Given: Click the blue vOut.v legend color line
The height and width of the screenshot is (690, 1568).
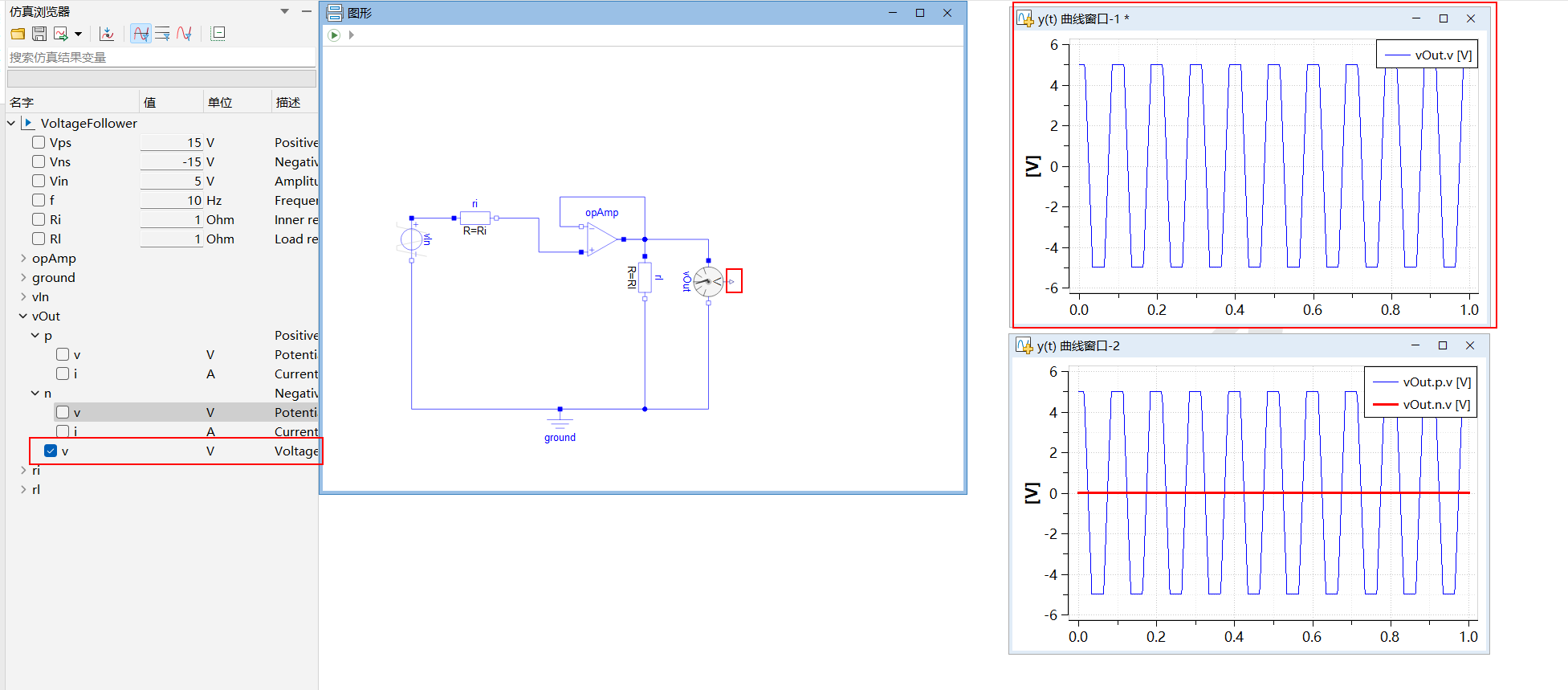Looking at the screenshot, I should click(x=1398, y=55).
